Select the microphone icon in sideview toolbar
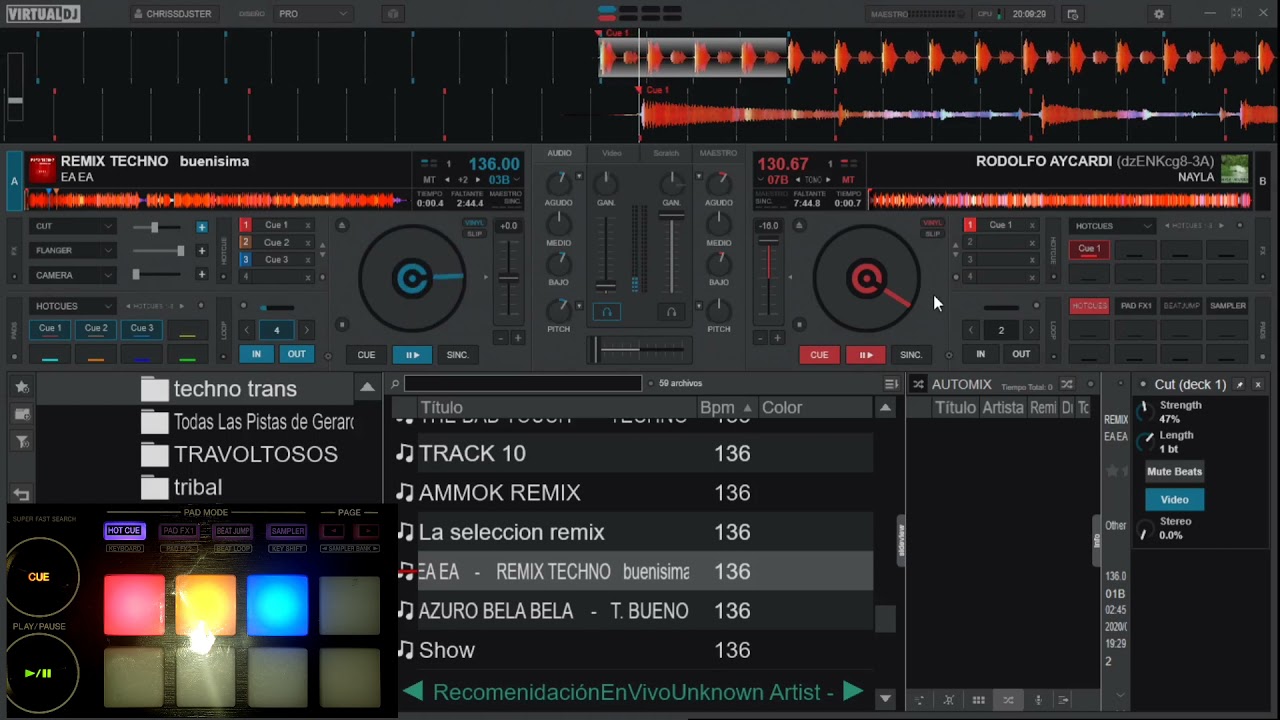This screenshot has width=1280, height=720. (1038, 700)
